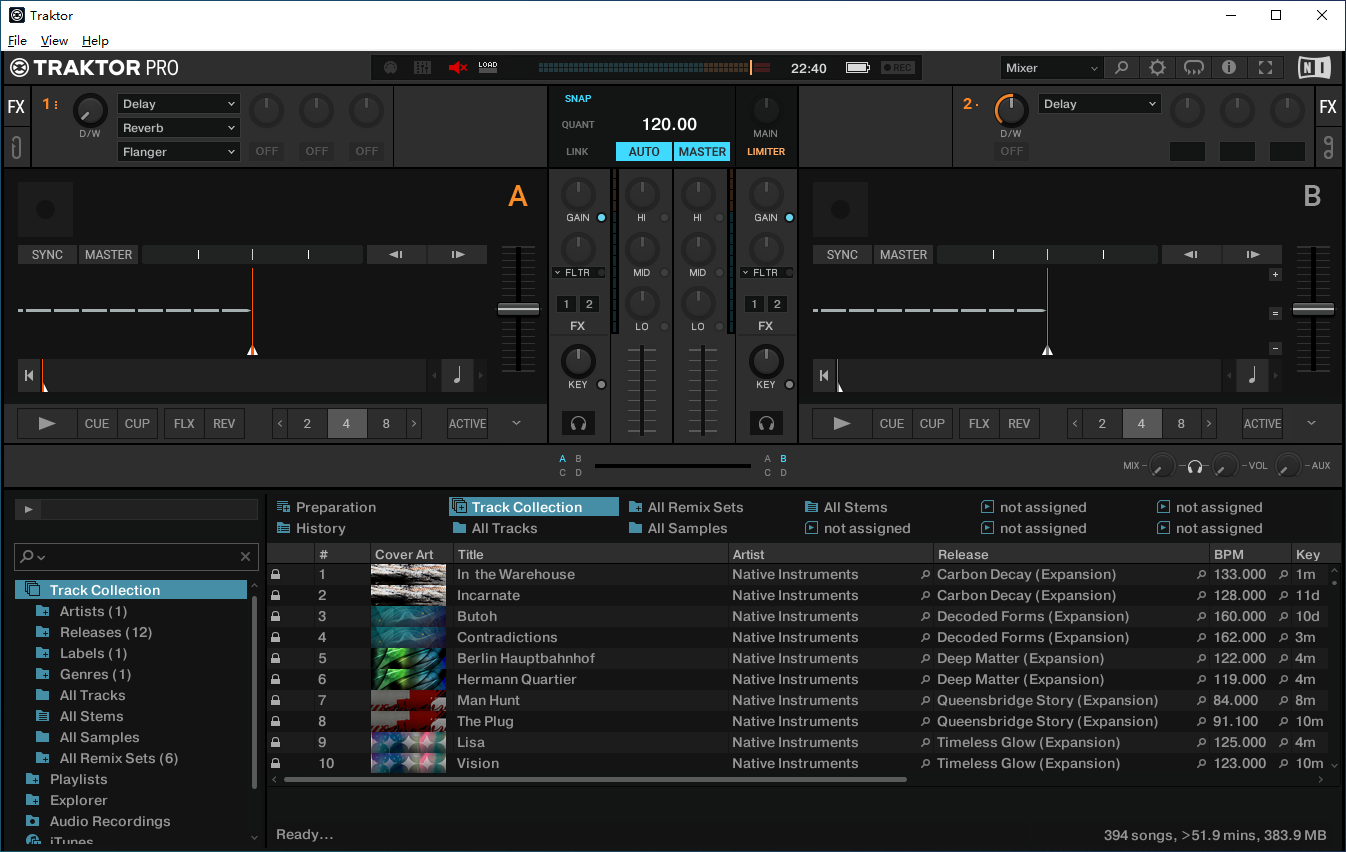Open the Reverb effect dropdown

click(x=179, y=128)
